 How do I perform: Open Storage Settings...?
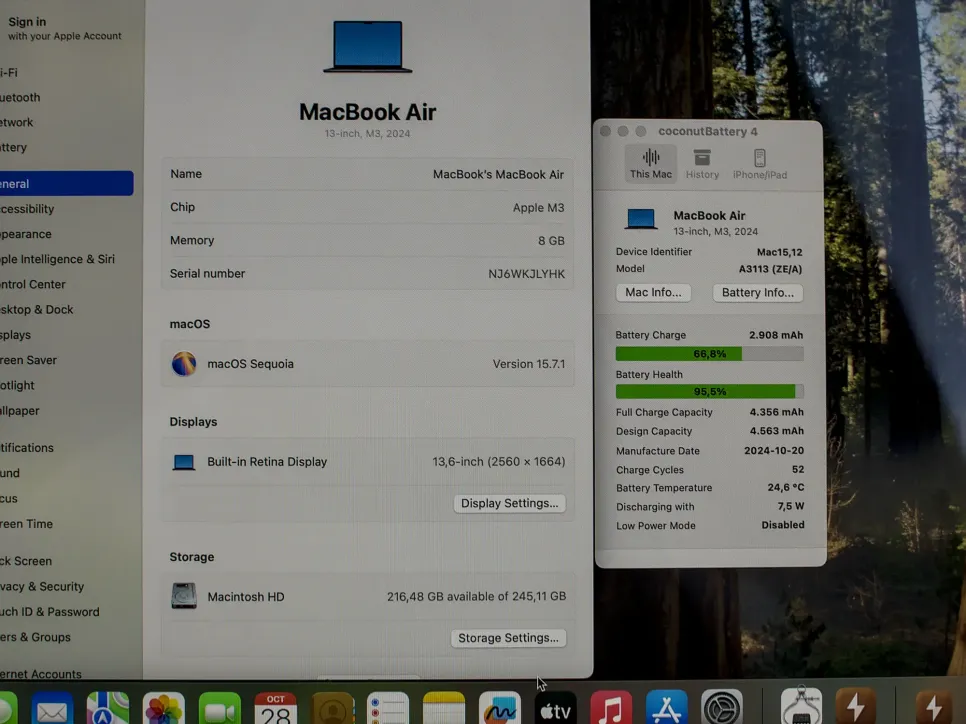point(508,638)
